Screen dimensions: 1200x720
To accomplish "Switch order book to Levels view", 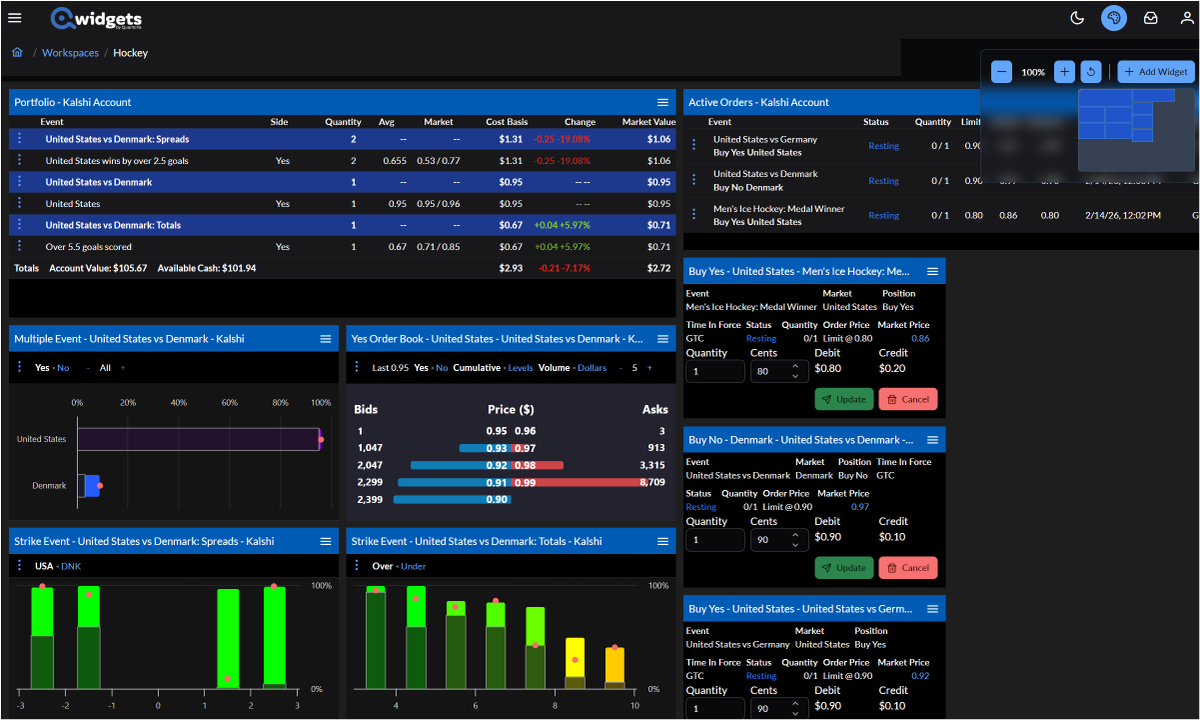I will pos(521,368).
